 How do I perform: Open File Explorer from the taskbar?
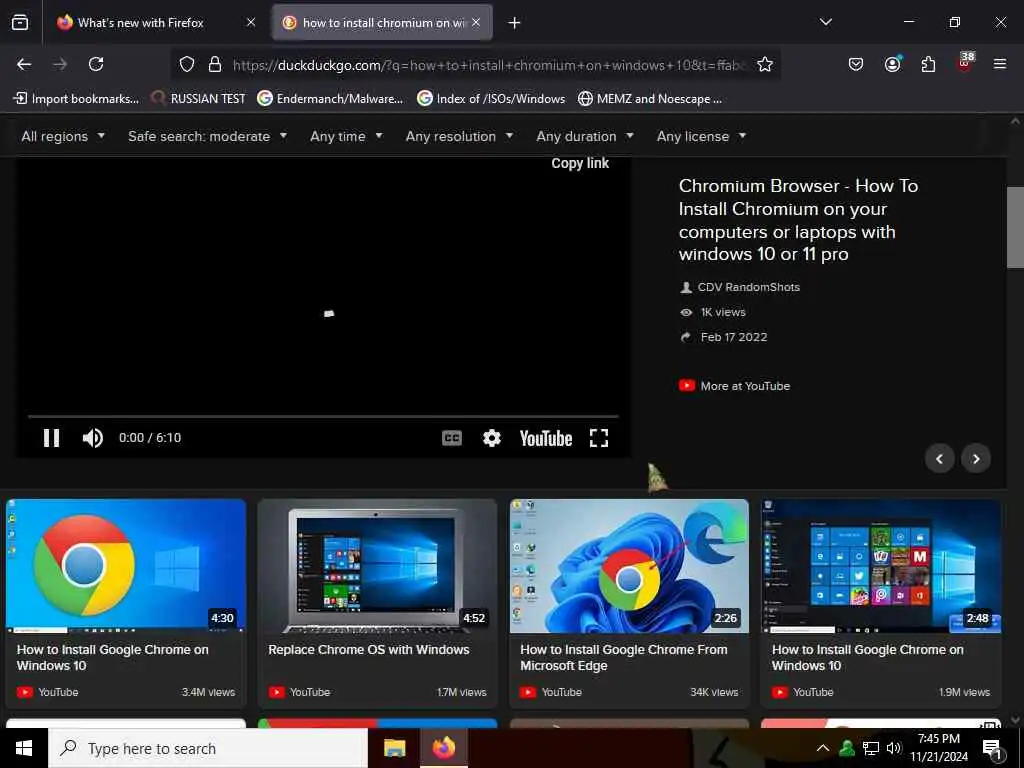tap(394, 748)
